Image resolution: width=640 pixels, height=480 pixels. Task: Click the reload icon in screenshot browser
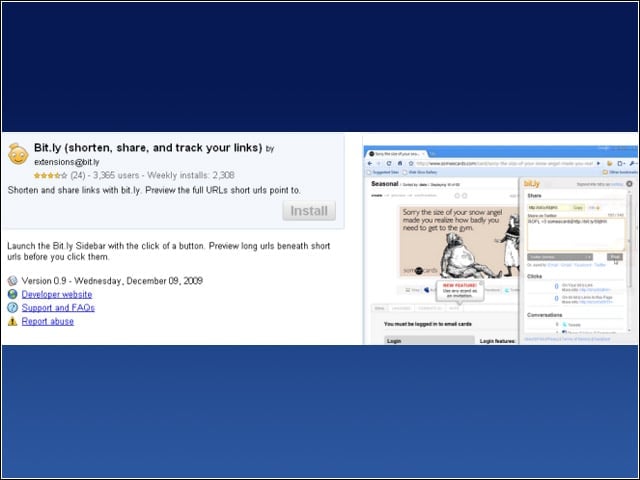(389, 163)
